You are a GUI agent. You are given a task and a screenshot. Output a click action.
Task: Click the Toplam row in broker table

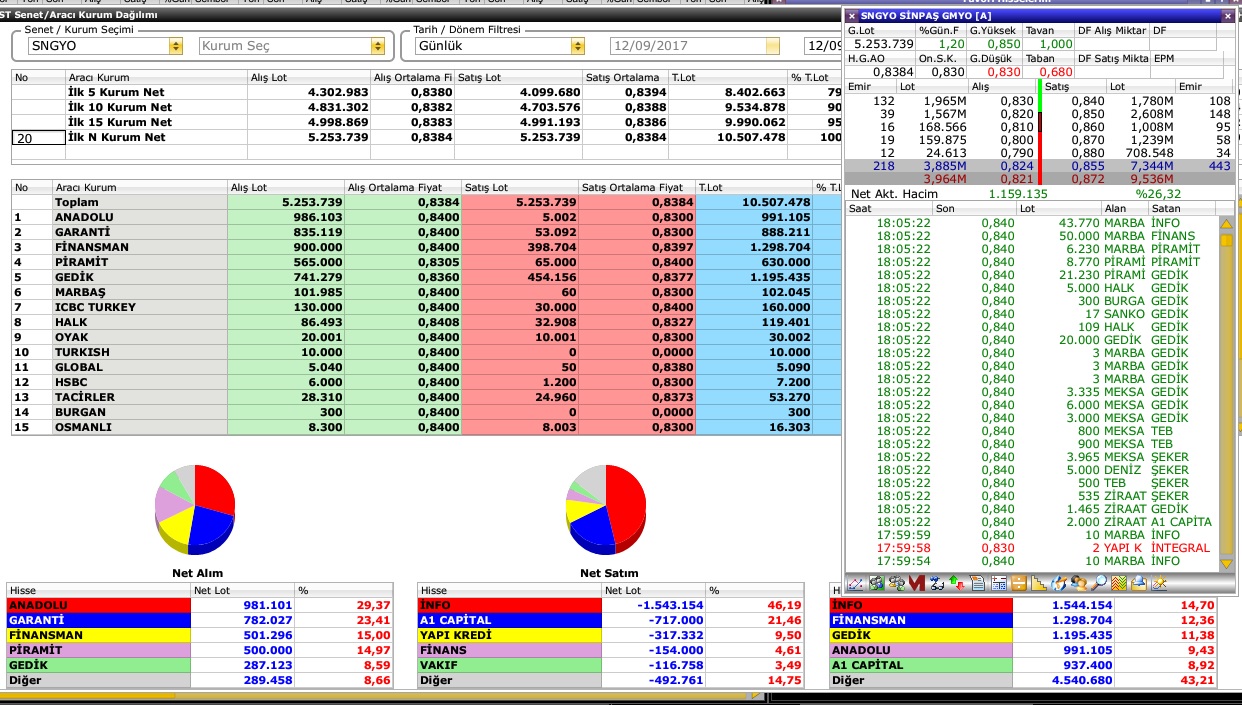[x=427, y=202]
